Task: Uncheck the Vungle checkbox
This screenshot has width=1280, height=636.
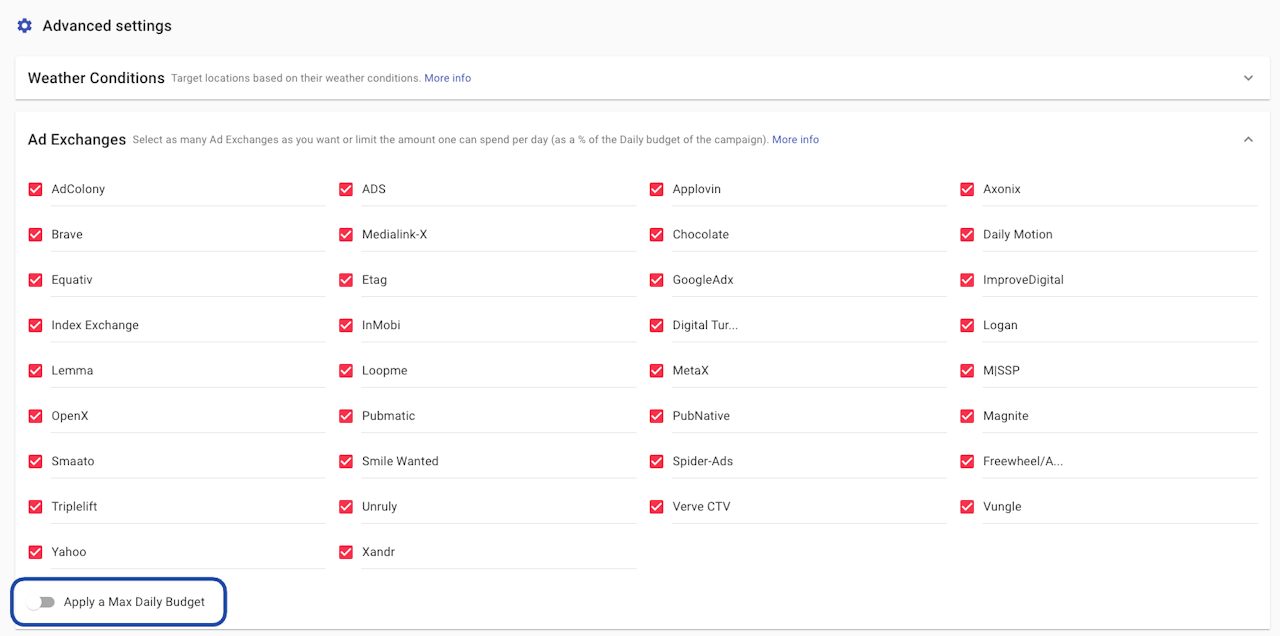Action: (x=967, y=507)
